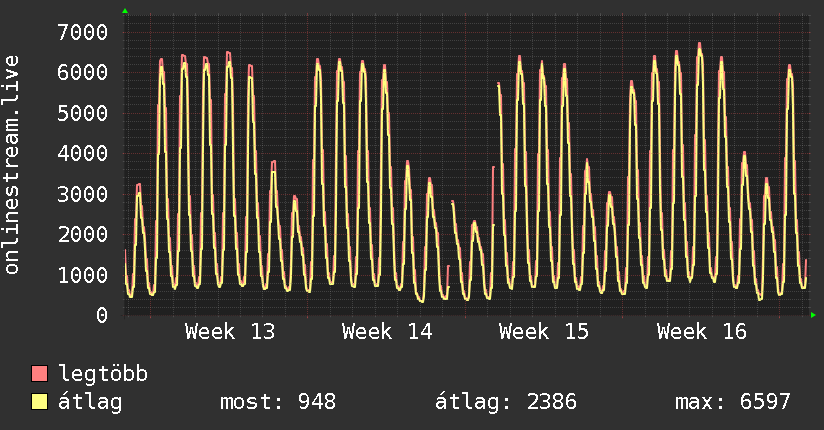Click the 4000 y-axis label
Screen dimensions: 824x430
(x=83, y=154)
